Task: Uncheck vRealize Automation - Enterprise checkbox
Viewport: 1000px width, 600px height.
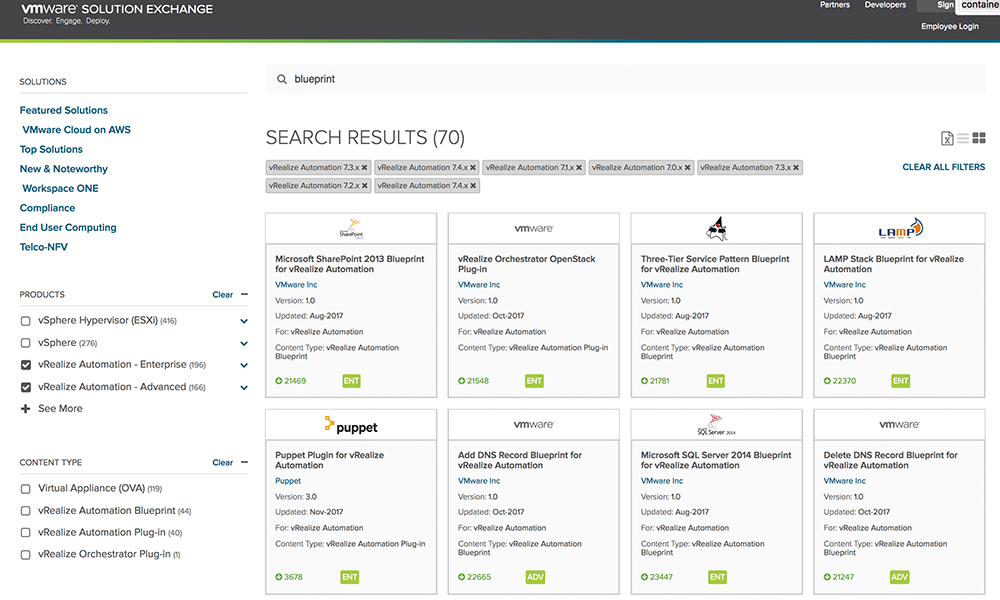Action: [26, 365]
